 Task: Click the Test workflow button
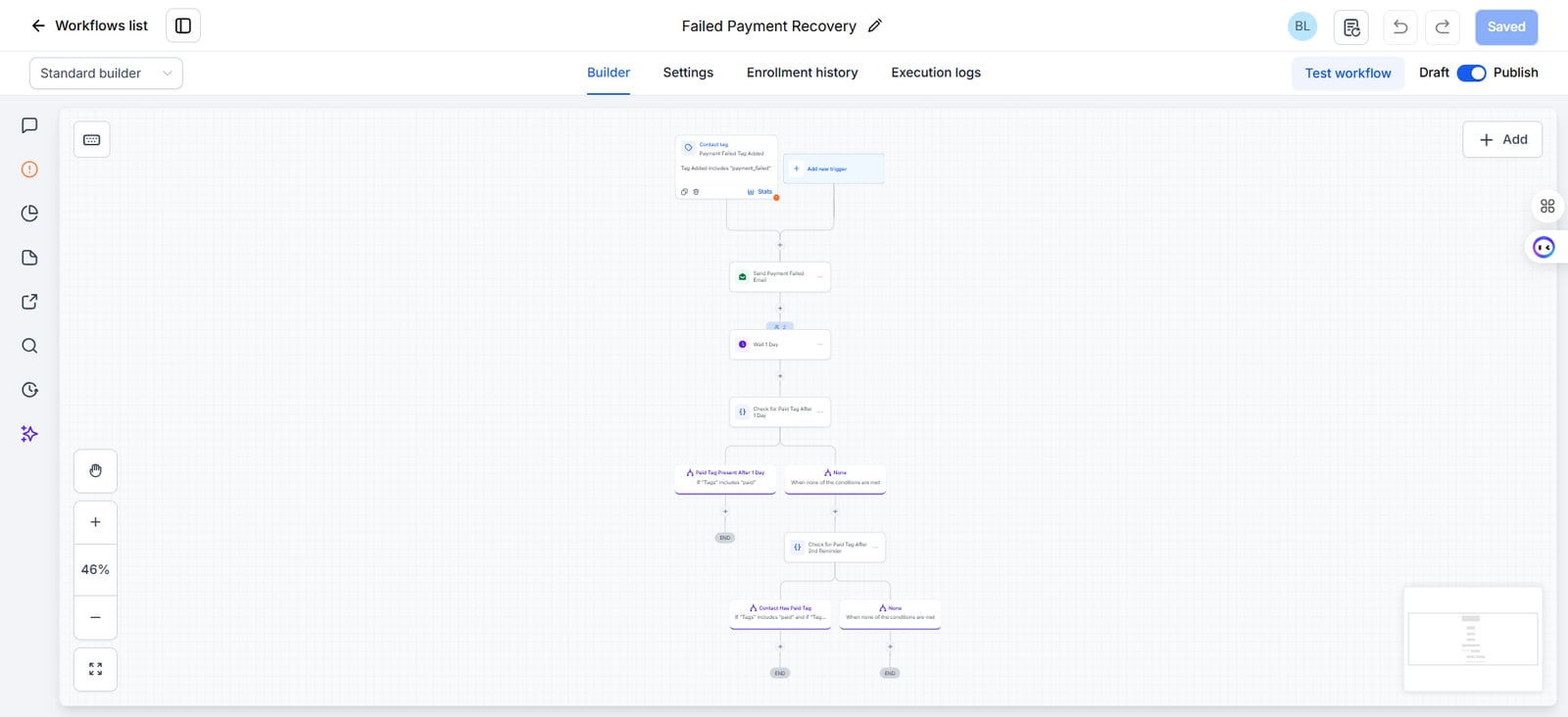(1347, 73)
